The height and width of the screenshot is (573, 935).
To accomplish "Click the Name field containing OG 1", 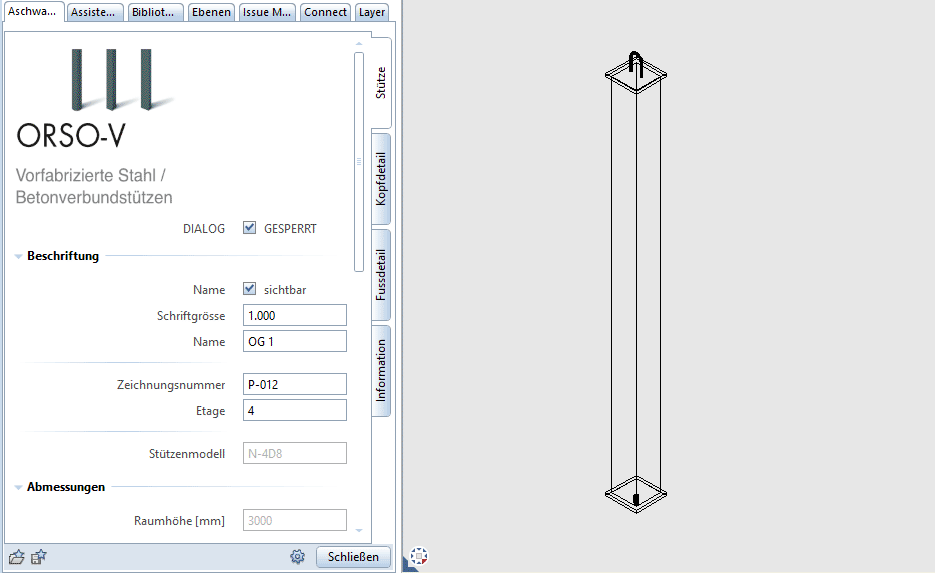I will pyautogui.click(x=295, y=342).
